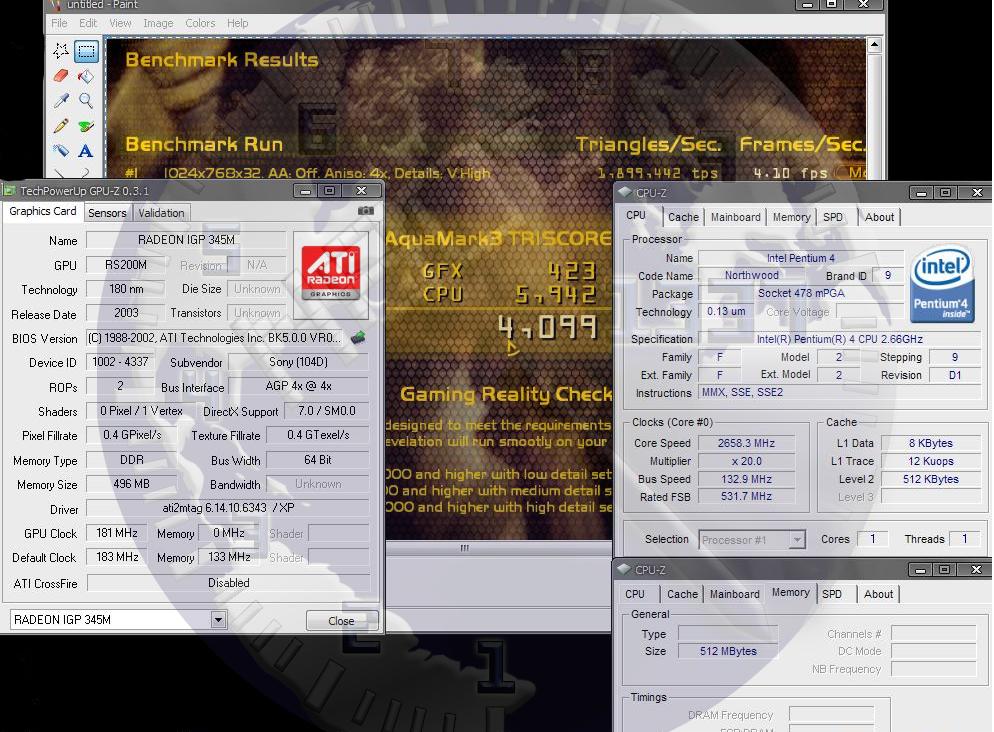This screenshot has height=732, width=994.
Task: Choose the Pencil tool in Paint
Action: 61,126
